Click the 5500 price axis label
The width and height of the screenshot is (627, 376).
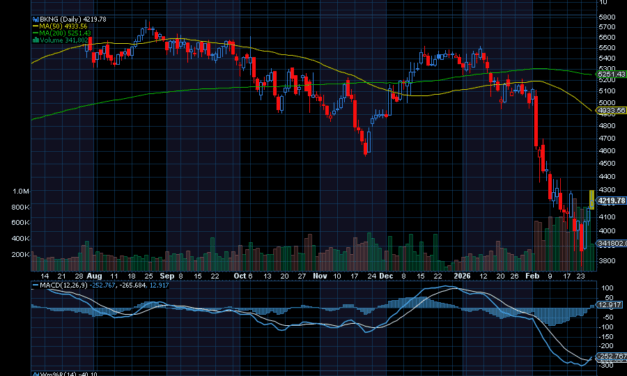[607, 48]
